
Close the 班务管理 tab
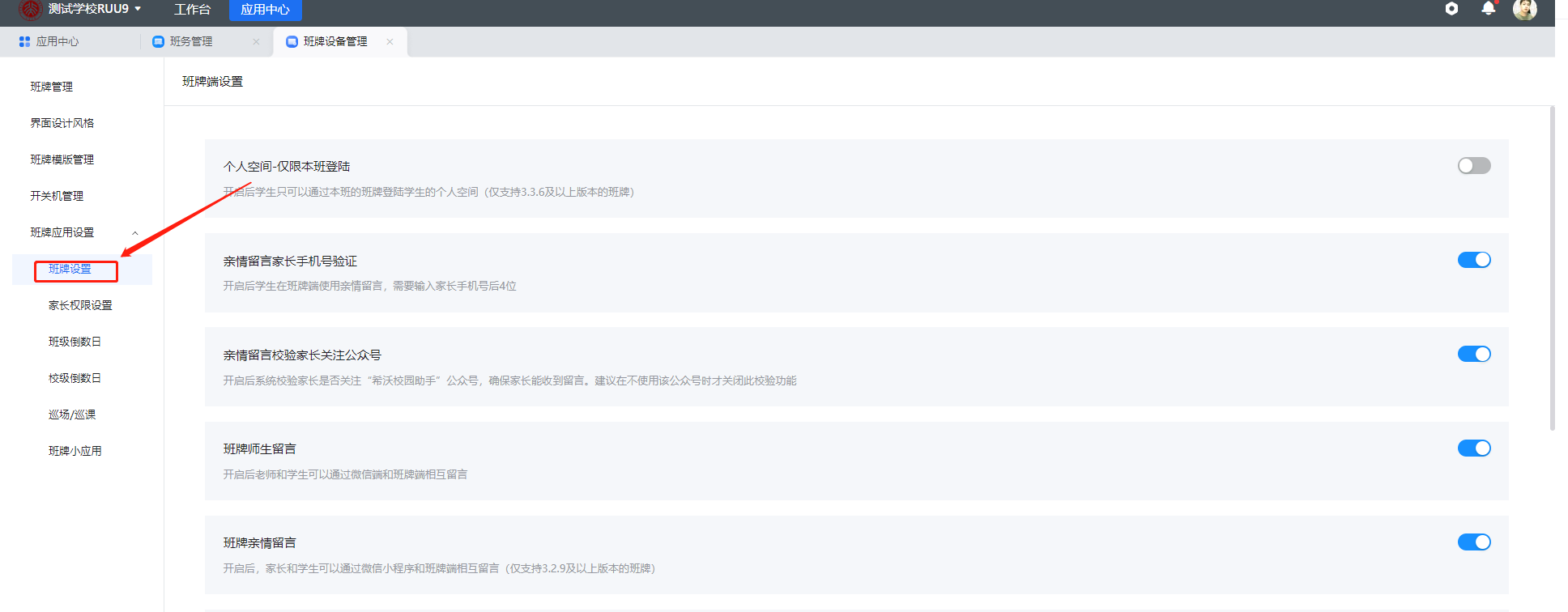256,41
